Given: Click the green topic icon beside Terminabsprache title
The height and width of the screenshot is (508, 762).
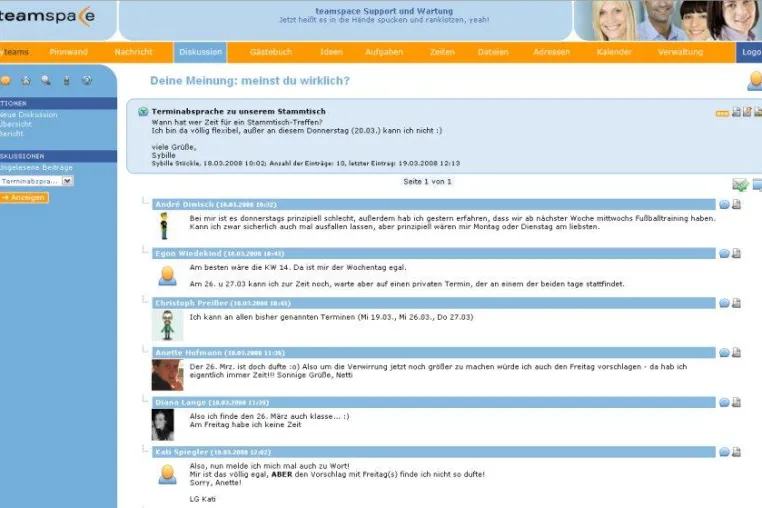Looking at the screenshot, I should point(143,111).
